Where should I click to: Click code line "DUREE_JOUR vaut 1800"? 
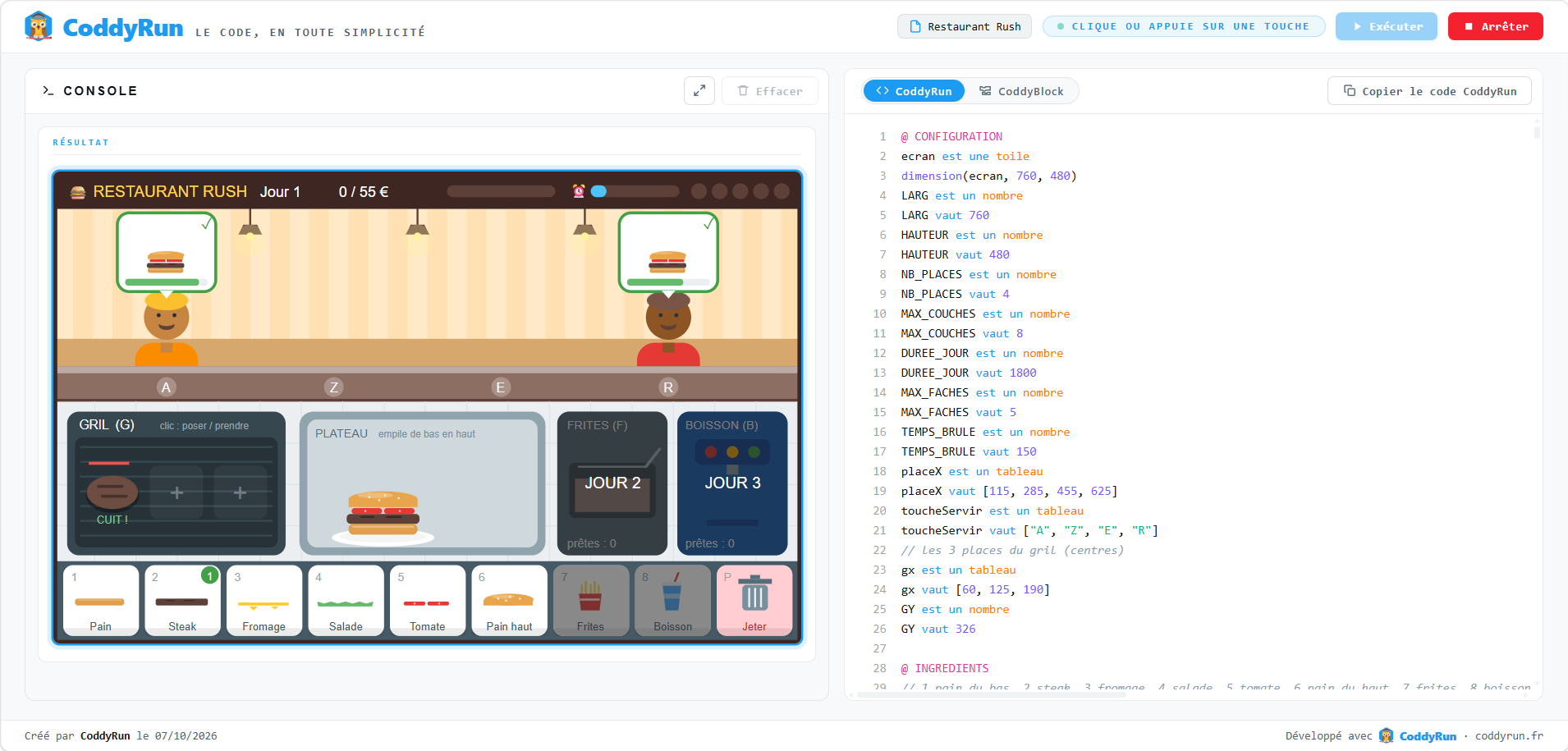[968, 373]
